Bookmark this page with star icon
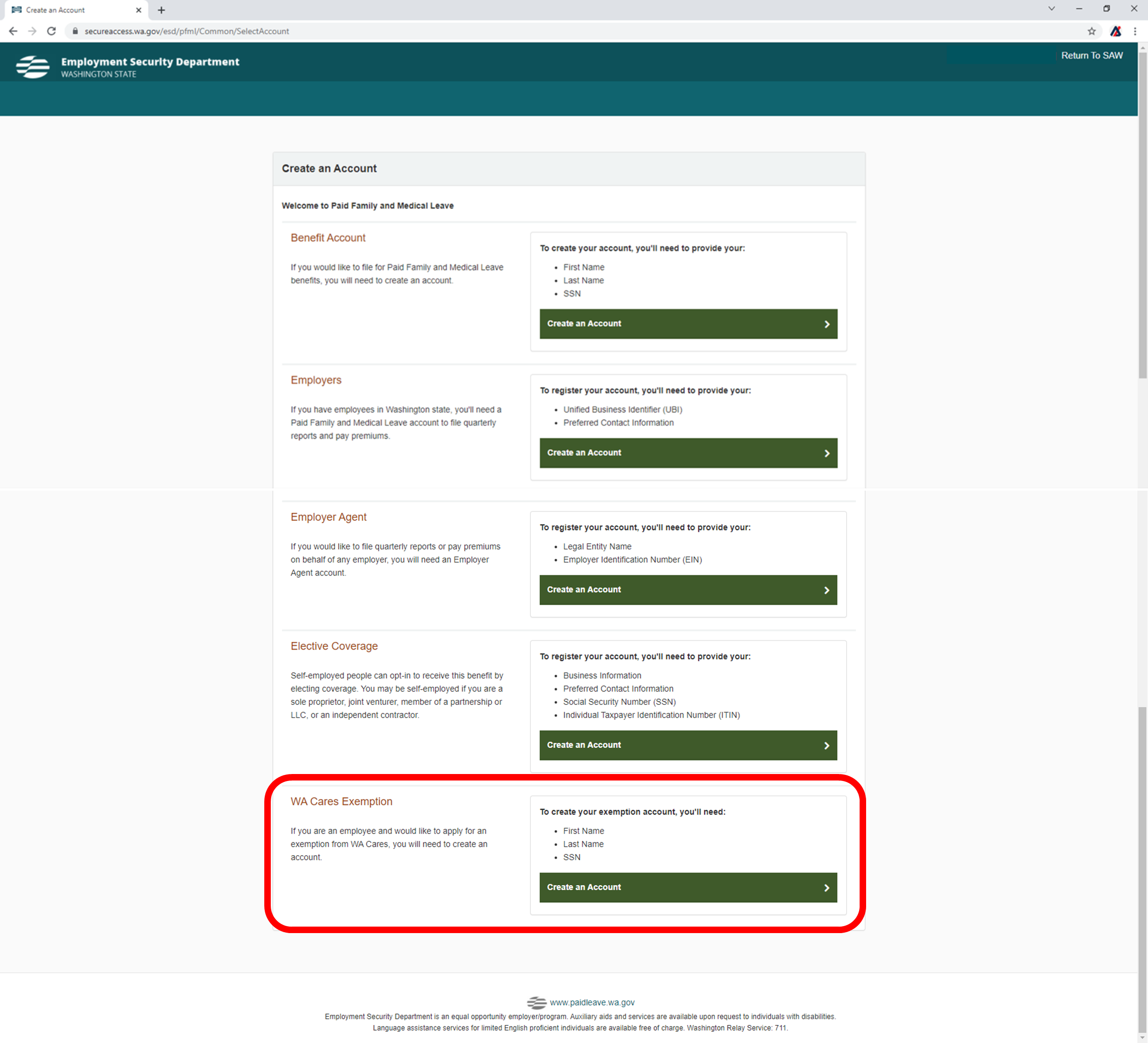 coord(1091,32)
